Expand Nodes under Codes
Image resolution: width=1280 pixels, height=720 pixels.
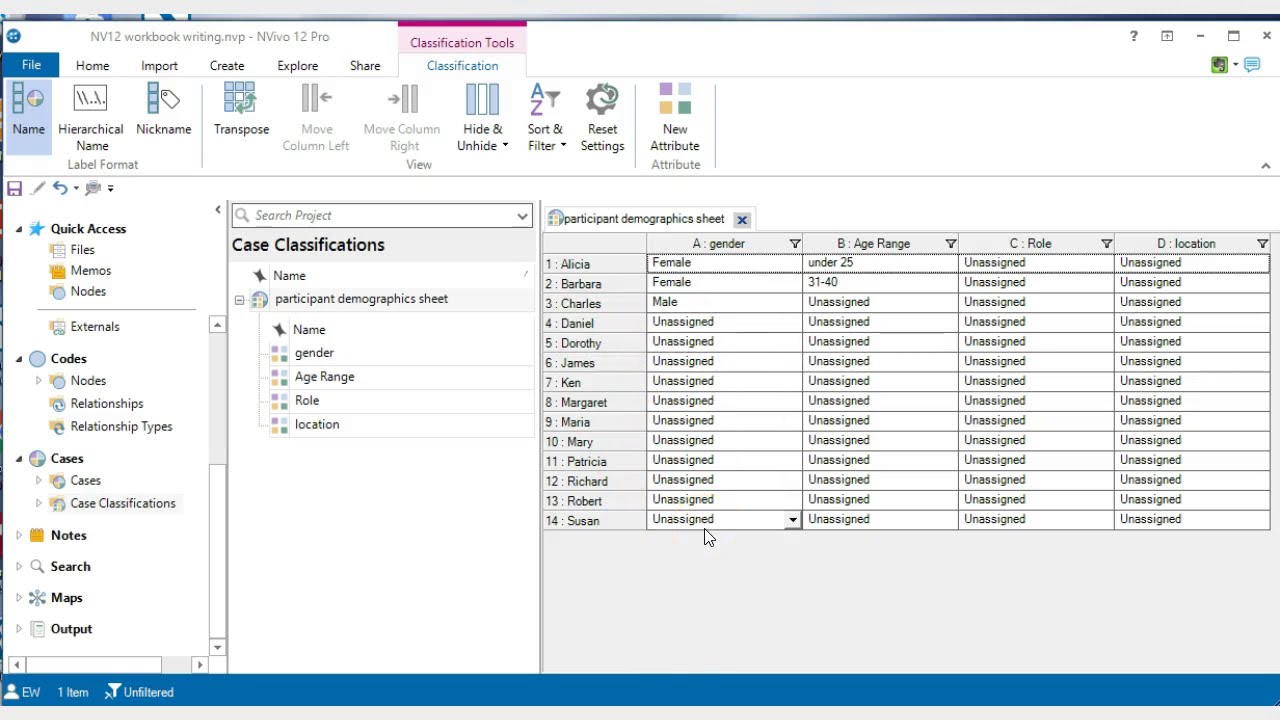39,381
